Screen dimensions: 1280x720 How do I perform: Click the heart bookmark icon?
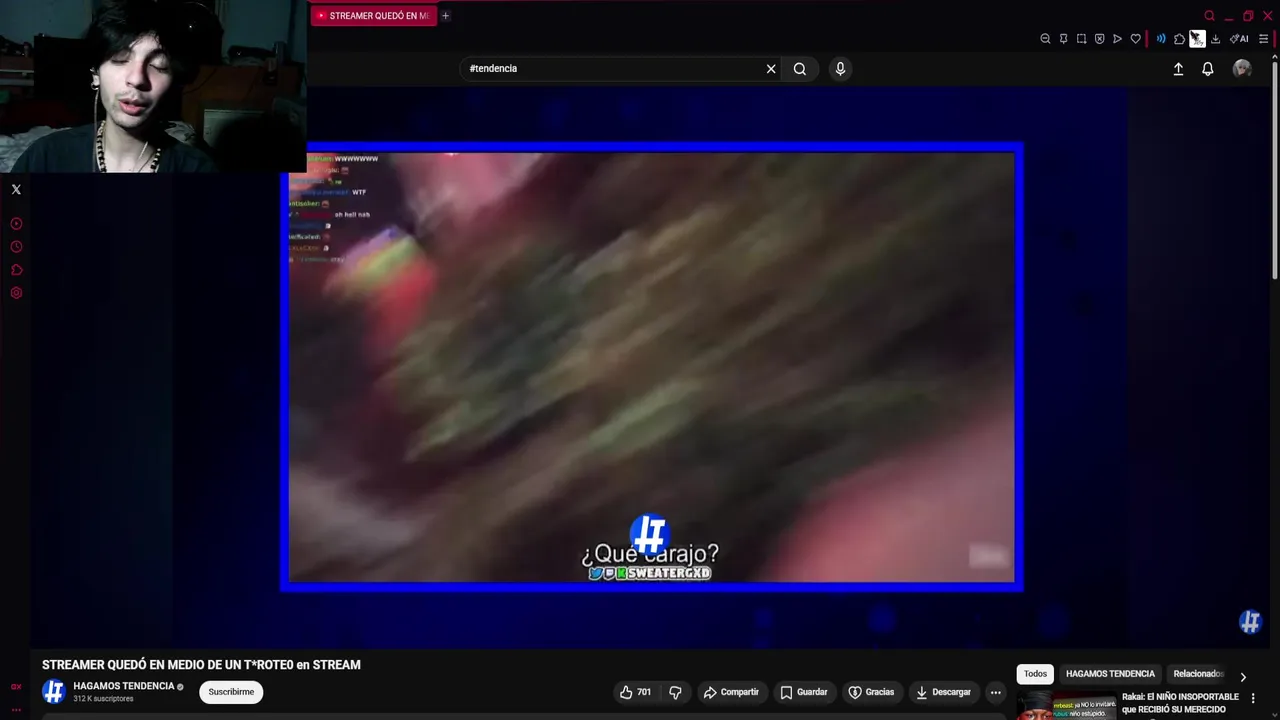coord(1135,39)
